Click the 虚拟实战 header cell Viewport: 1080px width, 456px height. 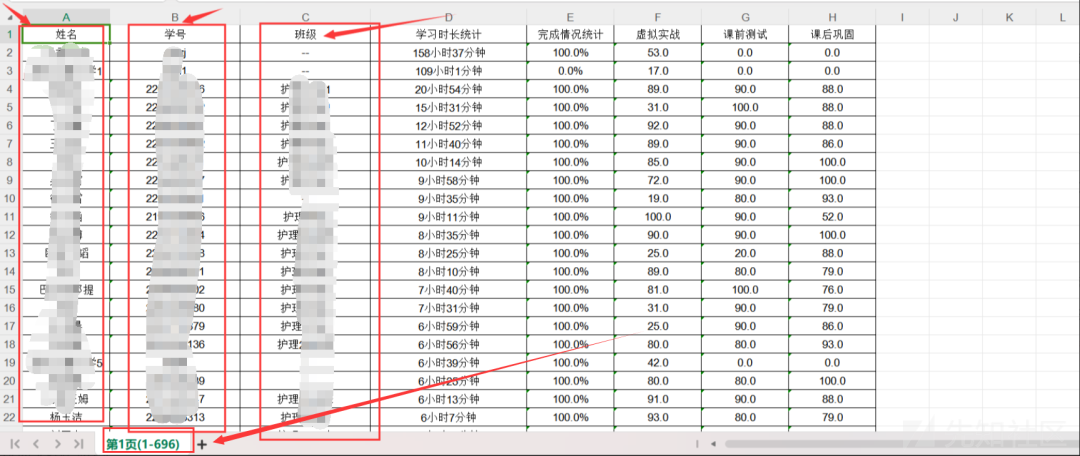coord(658,34)
